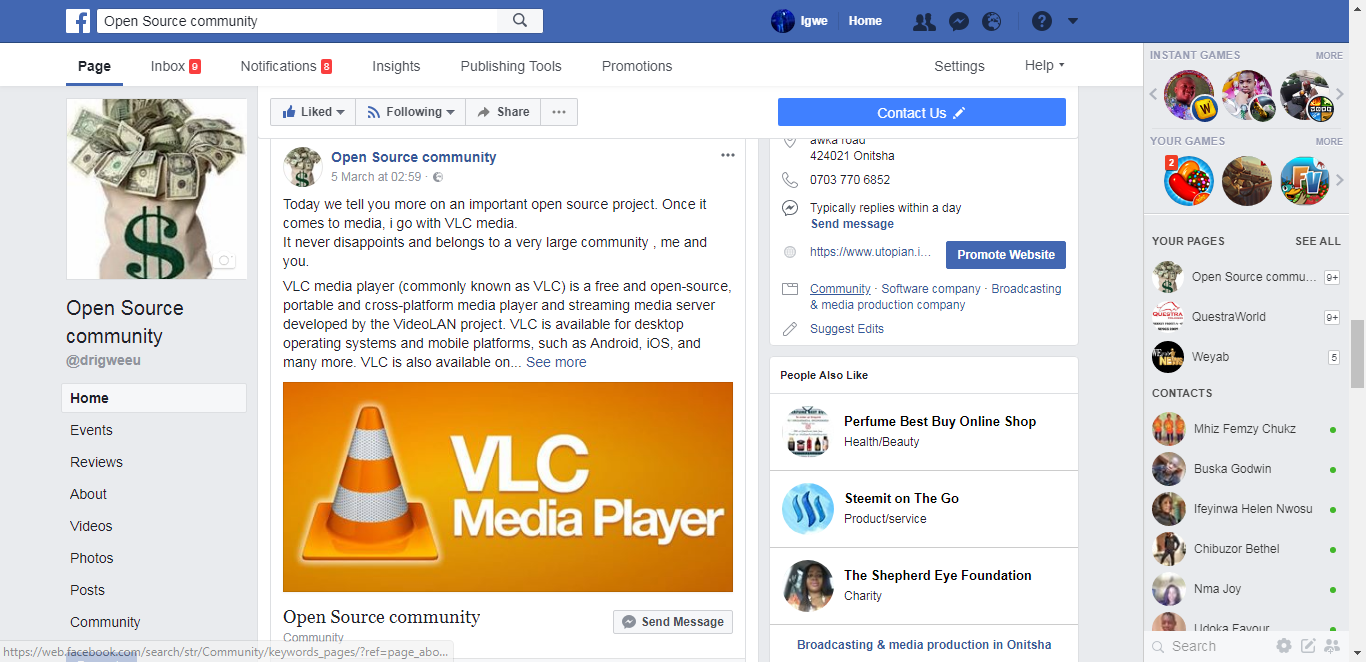
Task: Open chat with Mhiz Femzy Chukz
Action: 1246,429
